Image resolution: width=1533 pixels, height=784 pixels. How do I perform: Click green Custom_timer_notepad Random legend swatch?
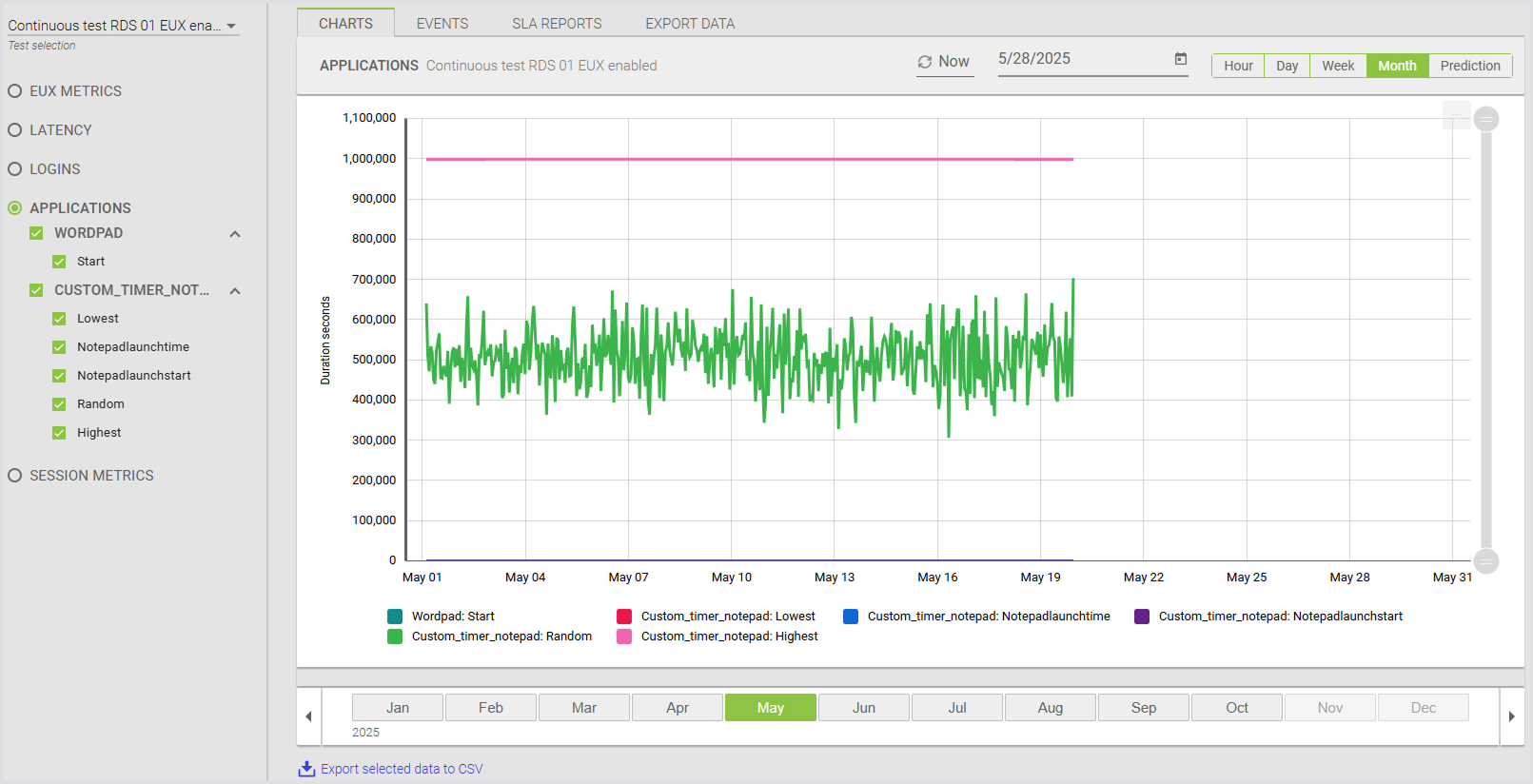click(395, 637)
